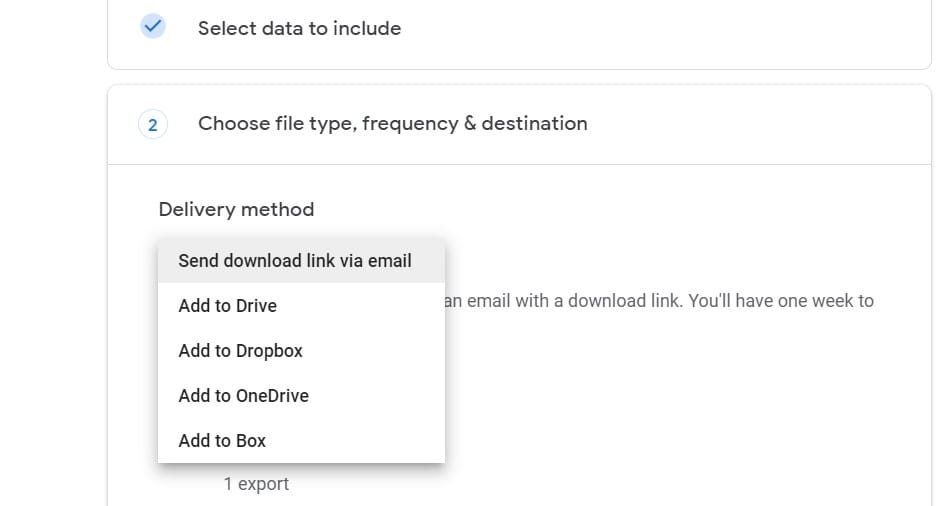Collapse "Choose file type, frequency & destination" section
This screenshot has height=506, width=948.
pos(392,124)
